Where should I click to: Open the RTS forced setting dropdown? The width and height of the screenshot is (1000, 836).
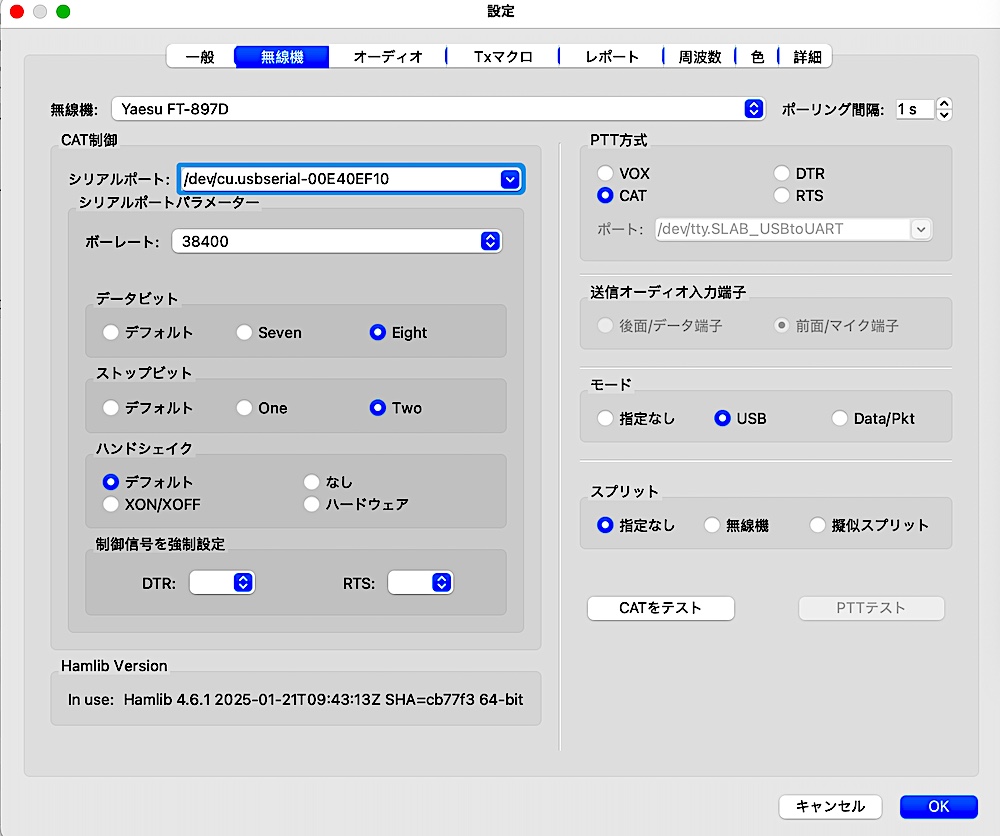tap(440, 583)
